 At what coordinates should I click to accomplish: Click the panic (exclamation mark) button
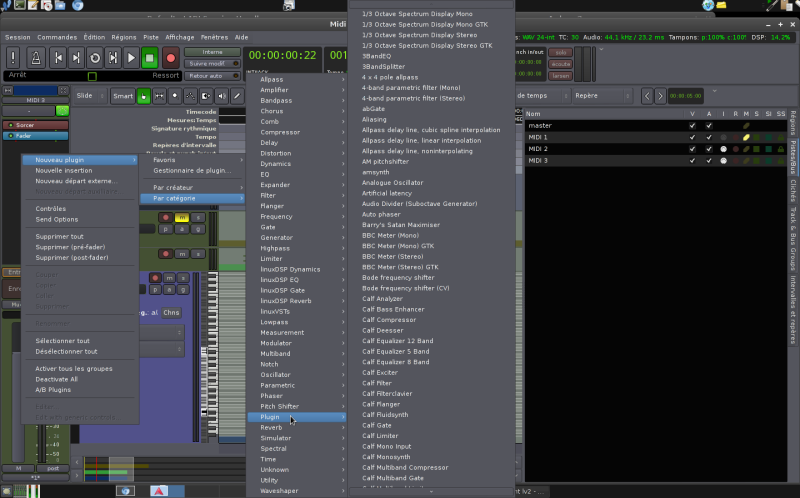coord(13,57)
